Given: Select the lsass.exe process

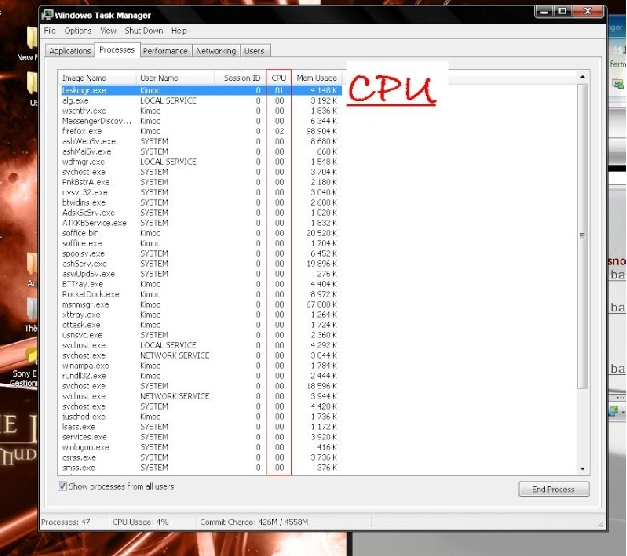Looking at the screenshot, I should [200, 427].
